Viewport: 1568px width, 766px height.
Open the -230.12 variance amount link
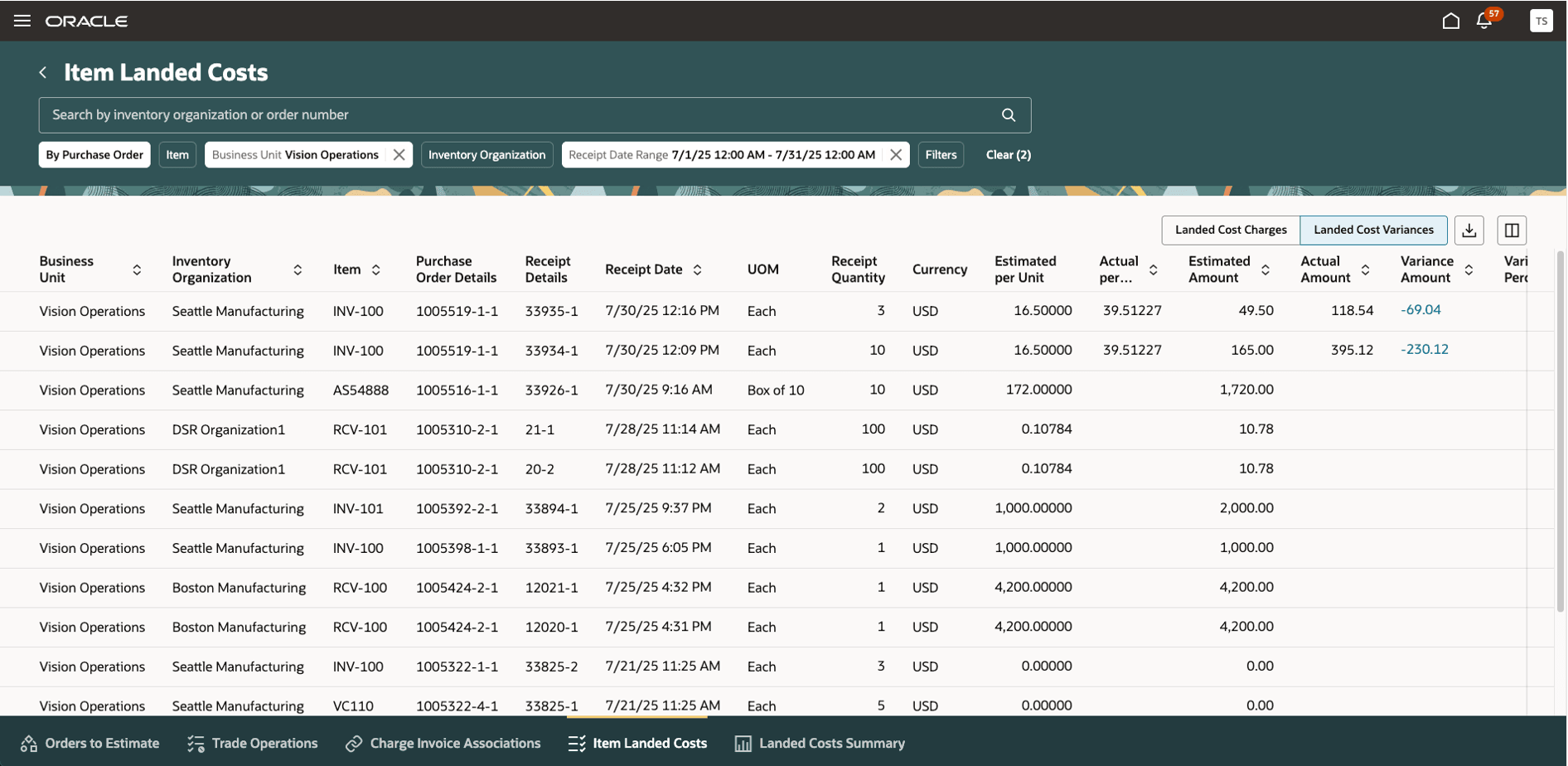click(x=1424, y=350)
